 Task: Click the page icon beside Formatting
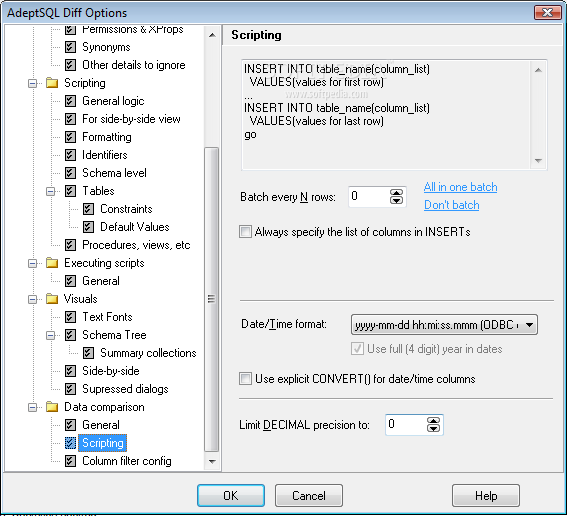(70, 137)
